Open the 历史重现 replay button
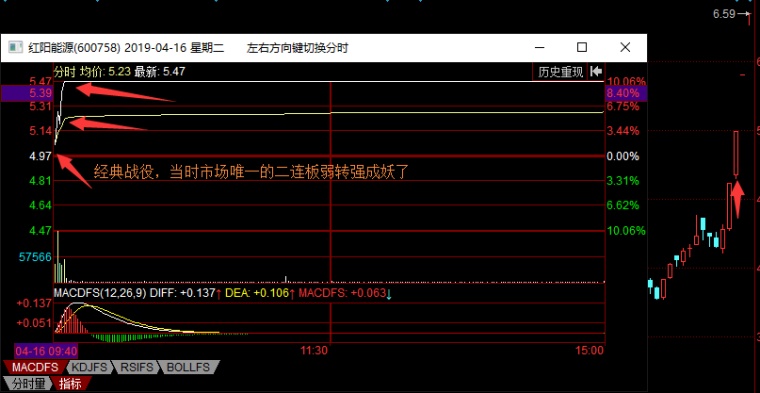The width and height of the screenshot is (760, 393). 560,72
